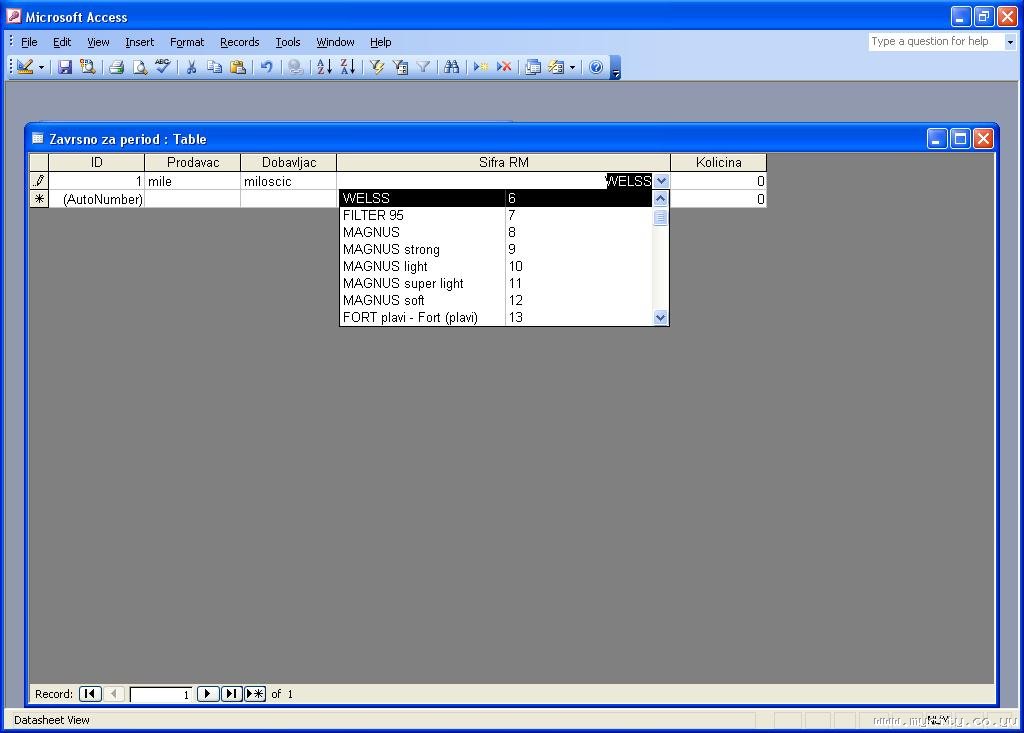
Task: Choose FILTER 95 from the list
Action: (x=496, y=215)
